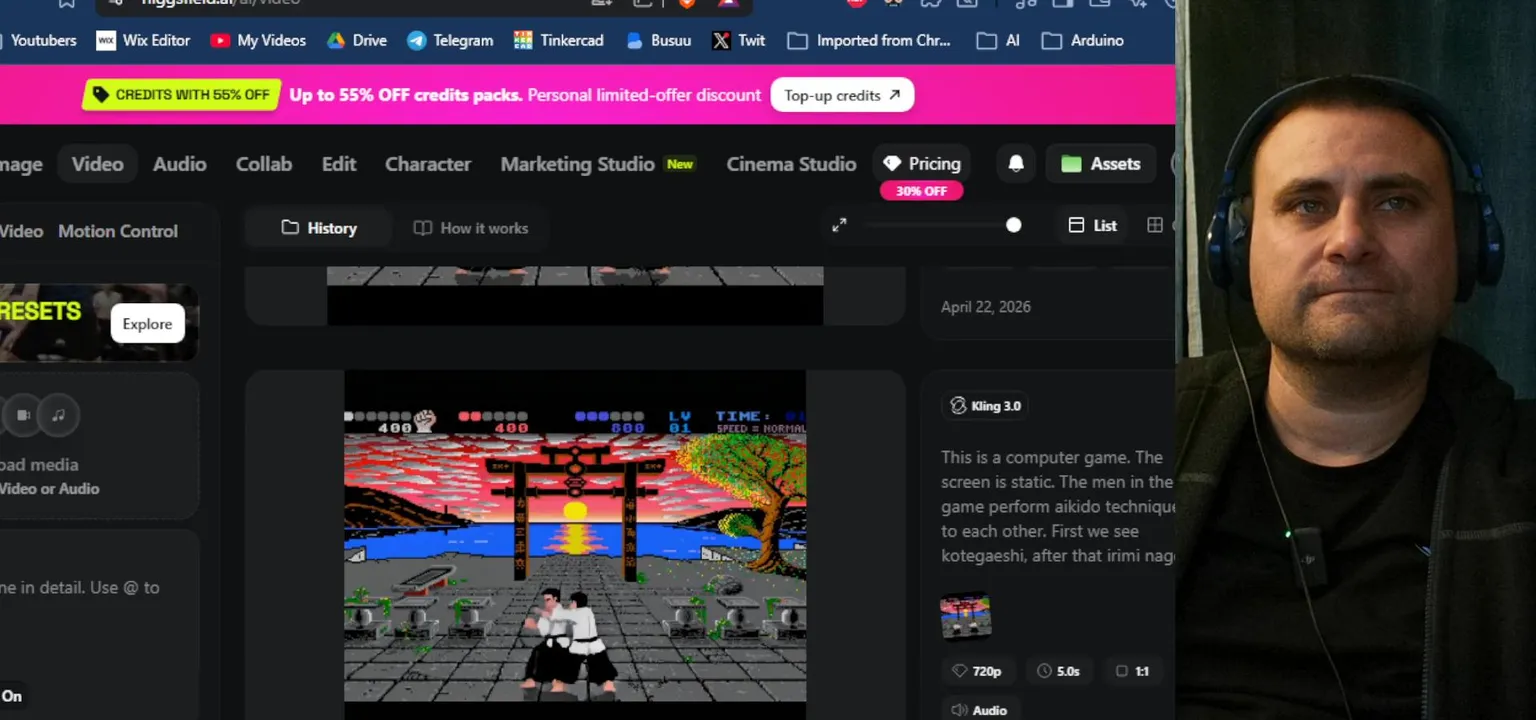Click the music note upload icon

(58, 415)
